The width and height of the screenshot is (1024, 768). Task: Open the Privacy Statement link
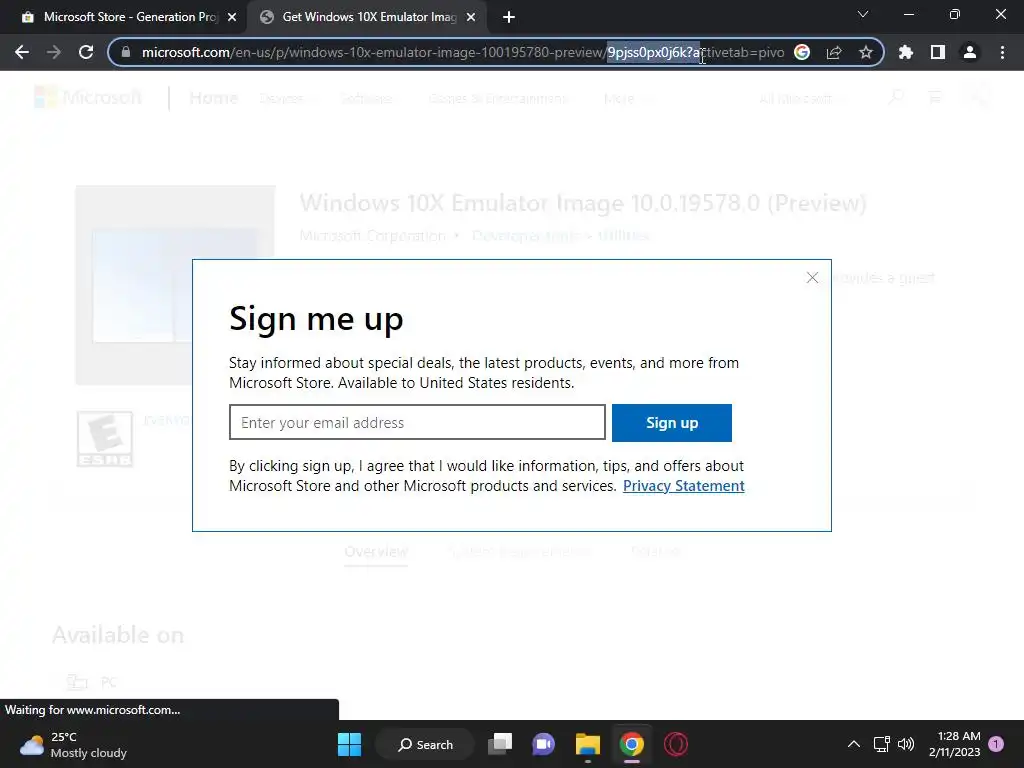pyautogui.click(x=683, y=486)
